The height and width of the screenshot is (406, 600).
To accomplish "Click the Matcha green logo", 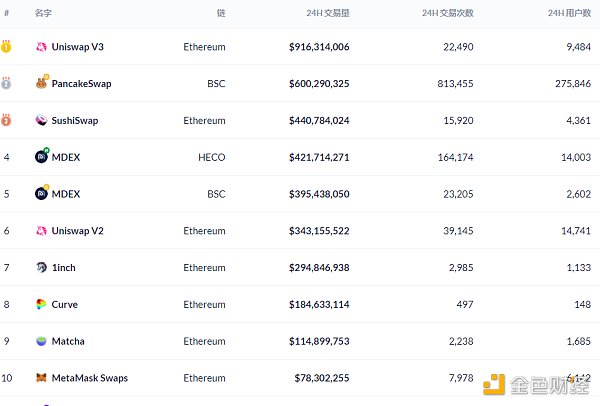I will (x=41, y=341).
